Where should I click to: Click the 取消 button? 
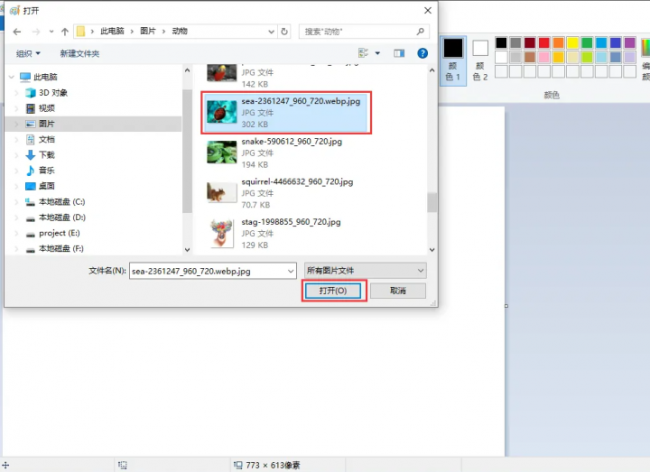point(398,290)
